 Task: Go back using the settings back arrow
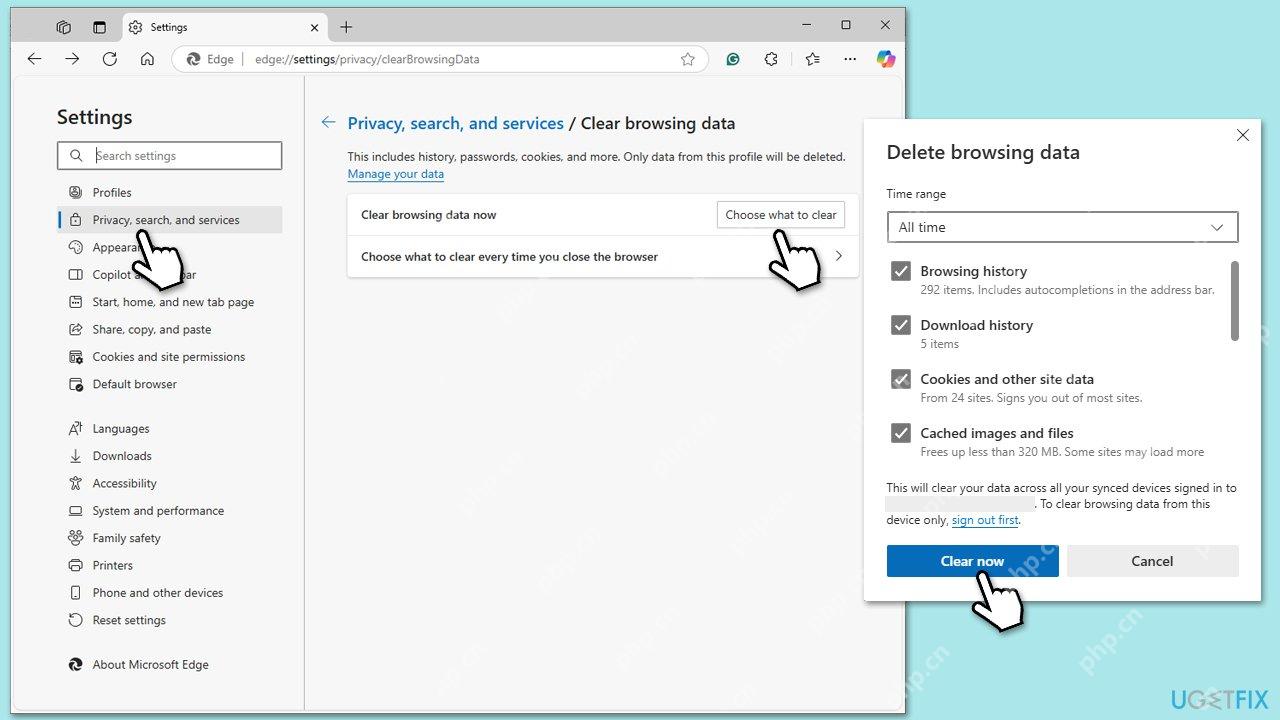click(x=328, y=121)
